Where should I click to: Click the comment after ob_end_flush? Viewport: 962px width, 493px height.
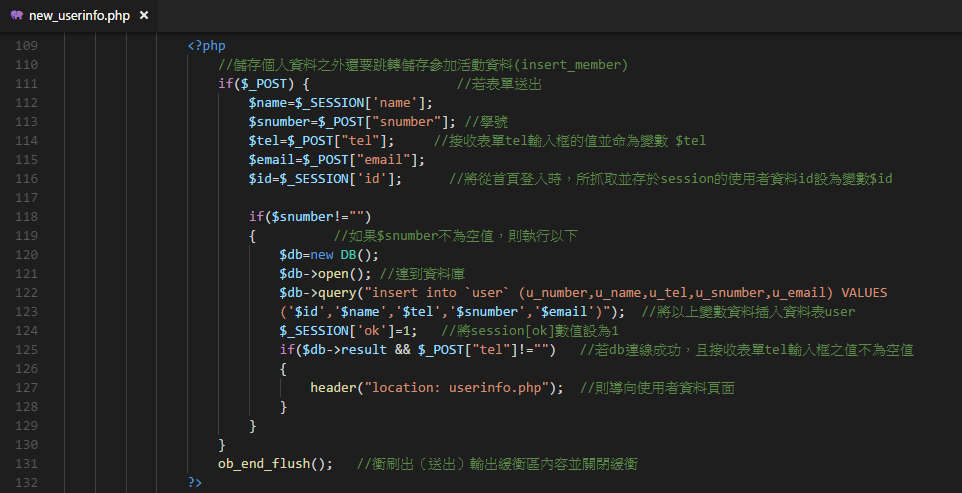[498, 464]
